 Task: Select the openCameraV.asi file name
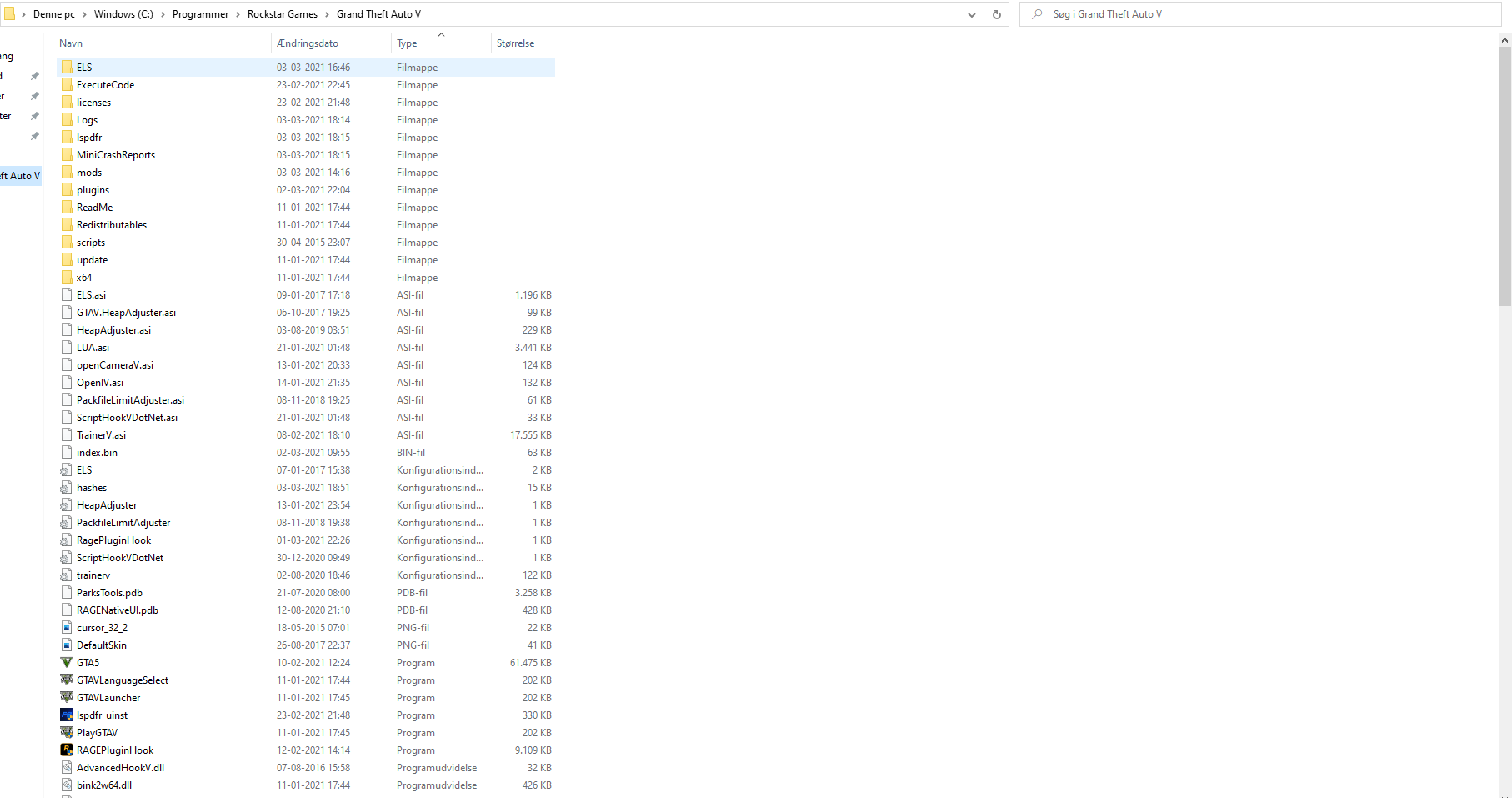[115, 365]
